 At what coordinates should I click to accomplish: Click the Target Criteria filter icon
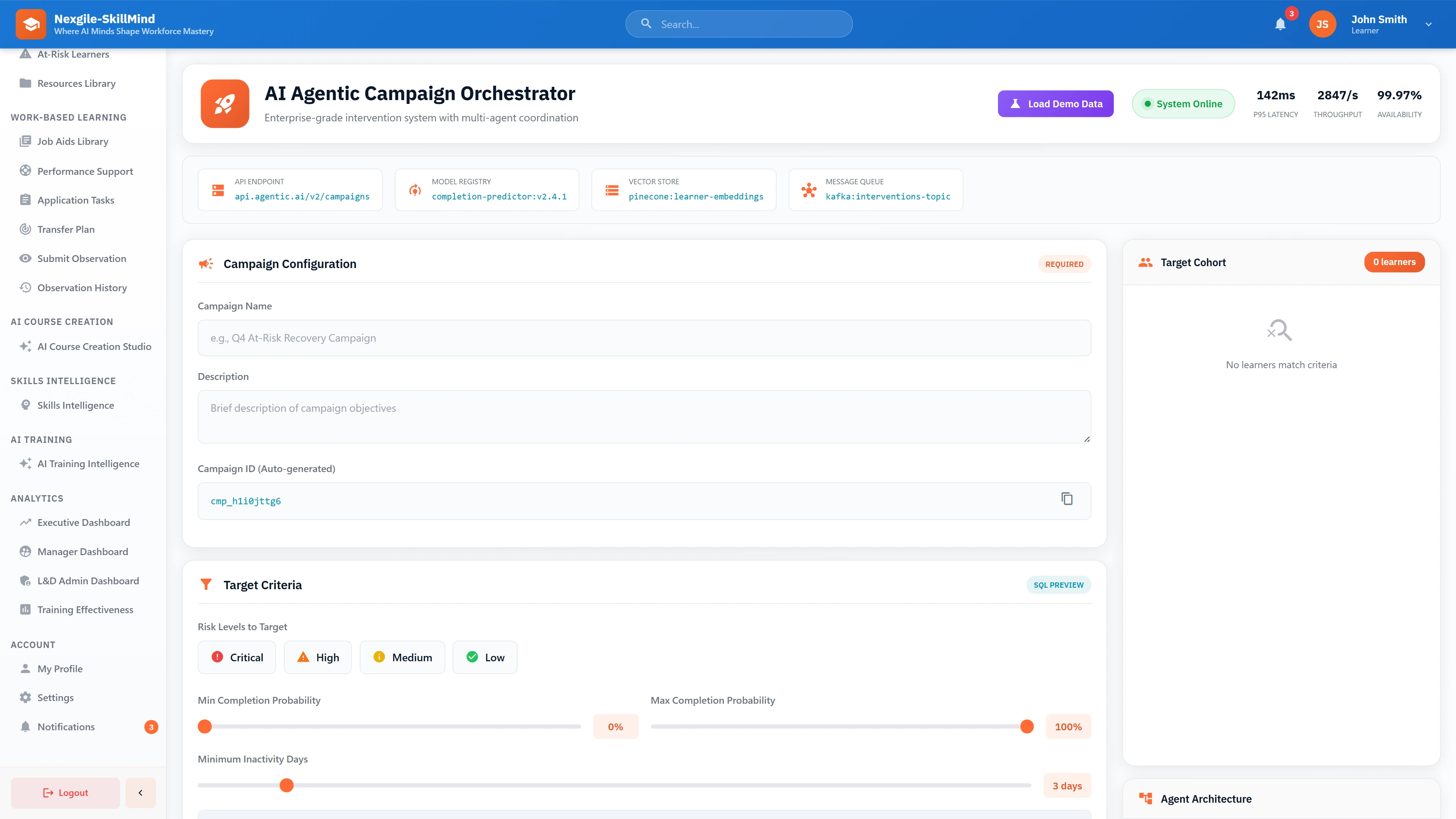tap(206, 584)
